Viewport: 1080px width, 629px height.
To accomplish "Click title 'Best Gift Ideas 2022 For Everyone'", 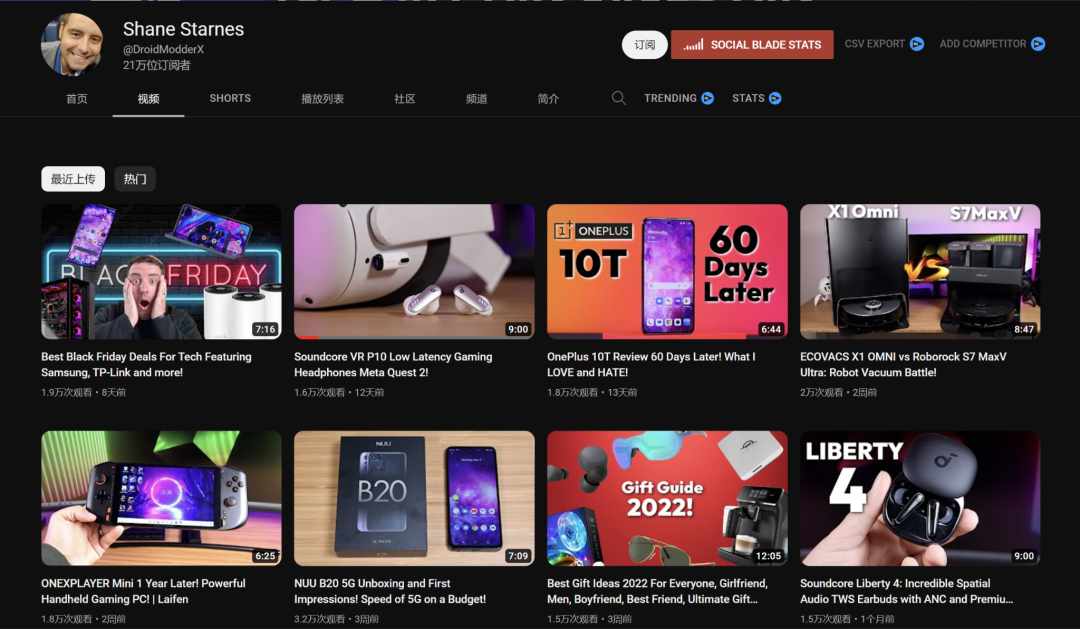I will click(x=657, y=591).
